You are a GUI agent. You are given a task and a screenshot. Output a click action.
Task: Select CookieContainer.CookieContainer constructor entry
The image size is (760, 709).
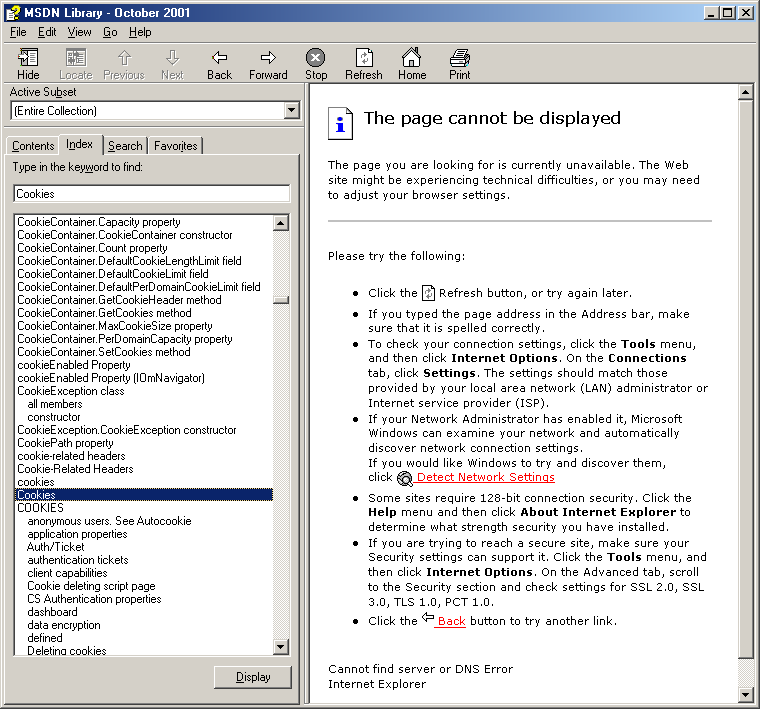125,235
